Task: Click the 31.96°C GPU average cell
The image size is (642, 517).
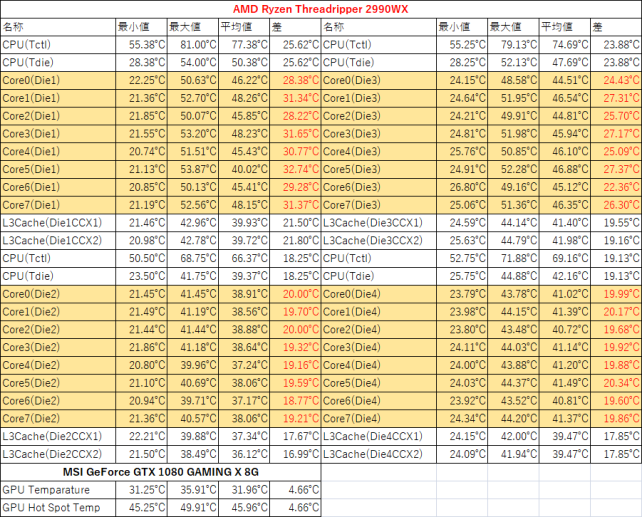Action: [x=244, y=490]
